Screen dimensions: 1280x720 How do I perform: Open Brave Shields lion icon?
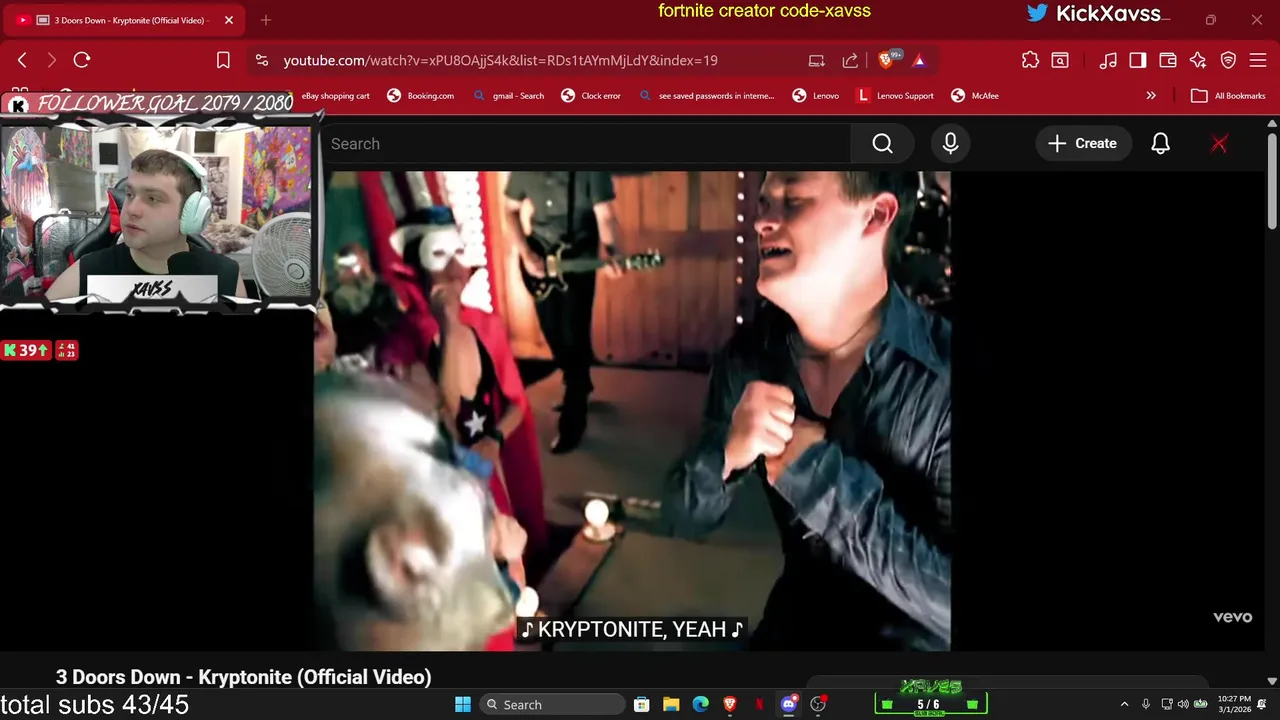coord(886,60)
